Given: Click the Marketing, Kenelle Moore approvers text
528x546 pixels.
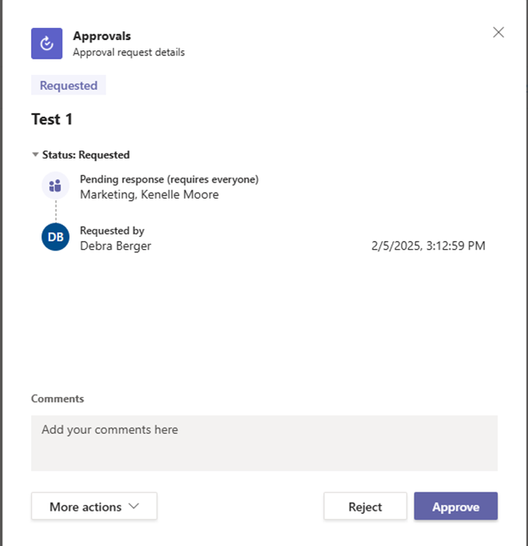Looking at the screenshot, I should pyautogui.click(x=149, y=194).
